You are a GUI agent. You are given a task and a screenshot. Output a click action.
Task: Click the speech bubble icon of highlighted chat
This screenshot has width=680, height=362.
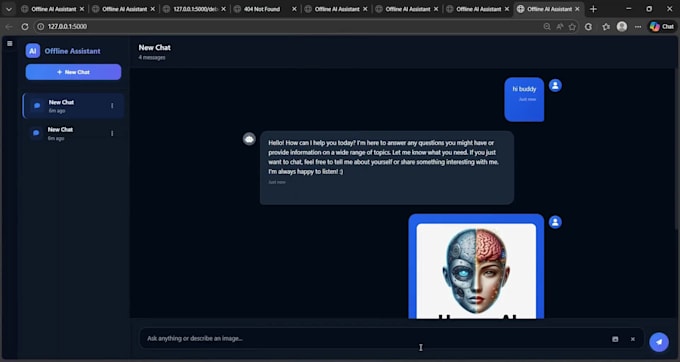coord(37,106)
